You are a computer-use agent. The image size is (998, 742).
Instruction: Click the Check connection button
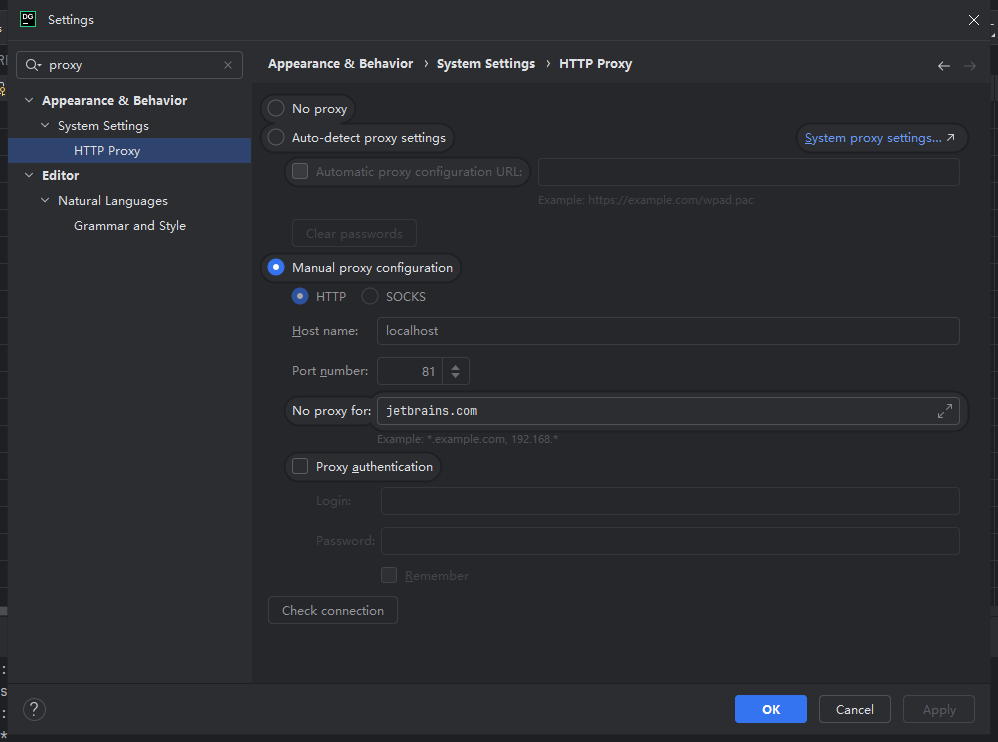(x=333, y=610)
